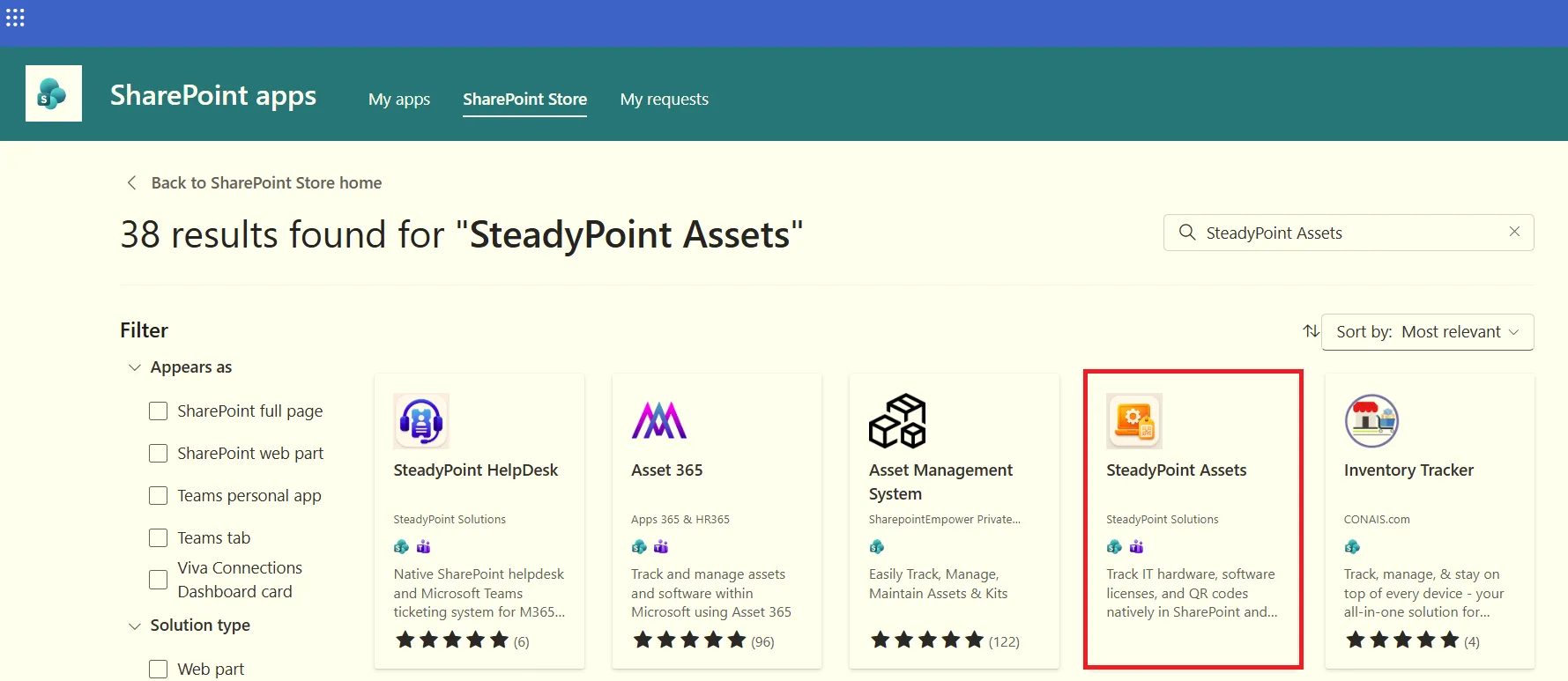This screenshot has width=1568, height=681.
Task: Click the SharePoint icon on Asset 365 card
Action: 639,547
